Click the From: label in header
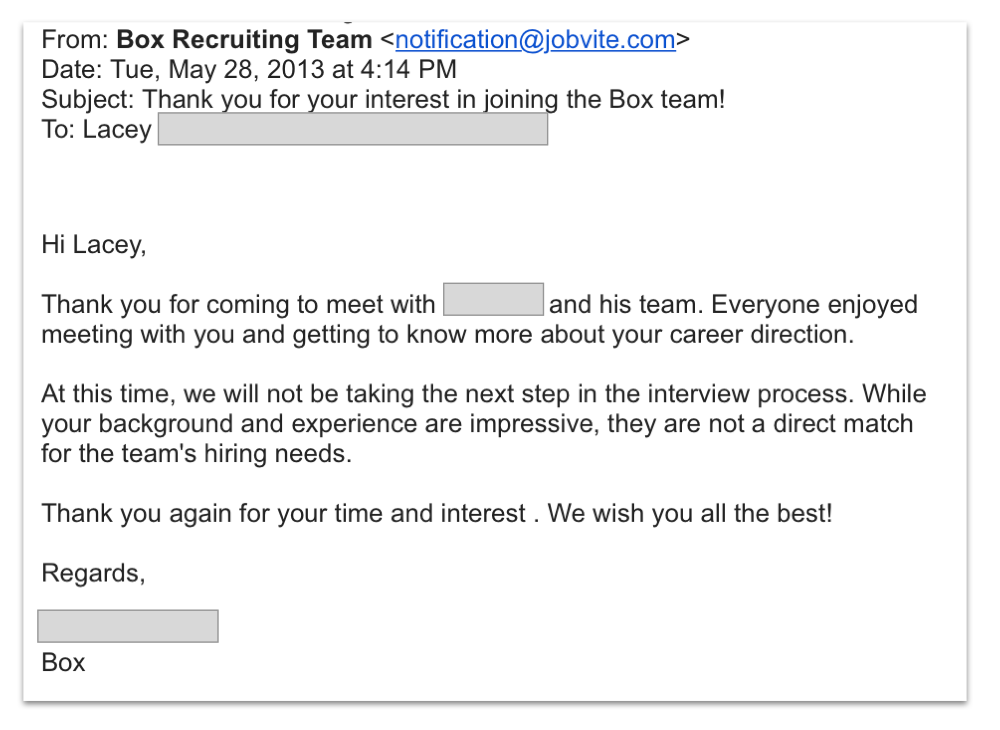This screenshot has height=730, width=1000. (75, 40)
